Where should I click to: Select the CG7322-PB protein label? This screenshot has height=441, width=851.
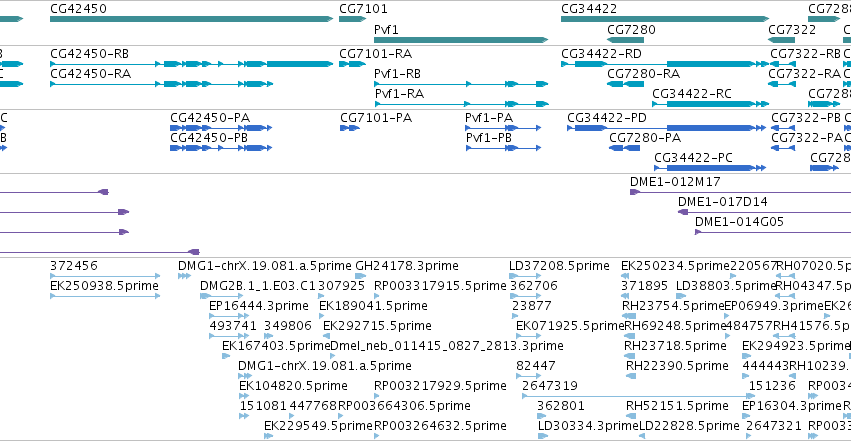click(806, 118)
